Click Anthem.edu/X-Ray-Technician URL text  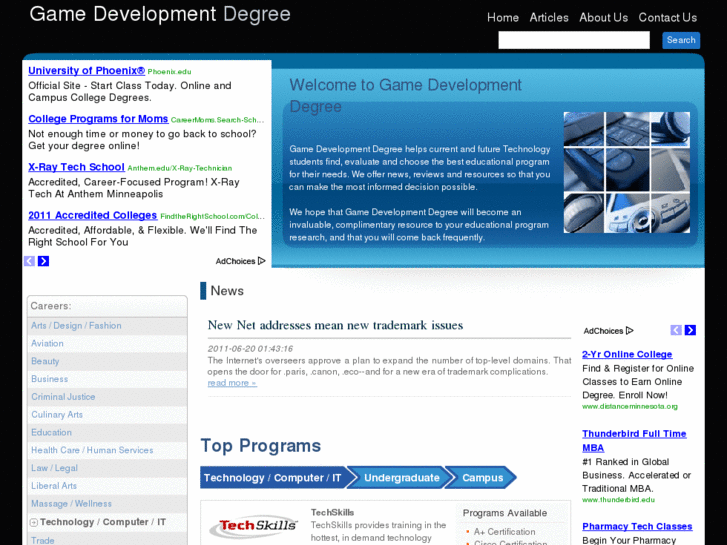pyautogui.click(x=180, y=168)
